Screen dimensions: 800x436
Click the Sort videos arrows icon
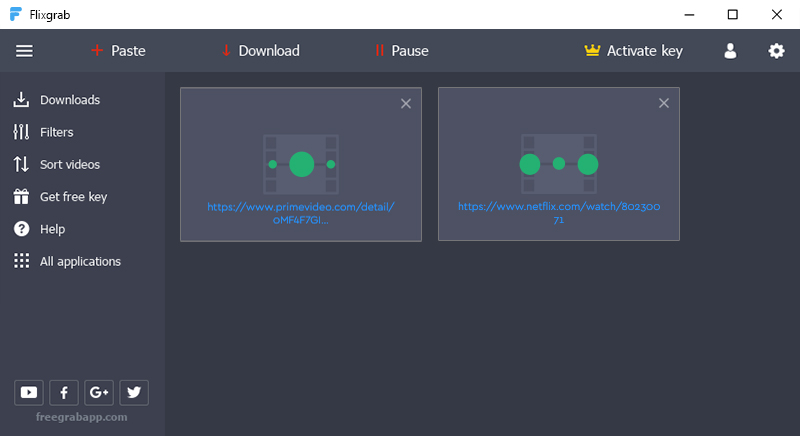(x=21, y=164)
